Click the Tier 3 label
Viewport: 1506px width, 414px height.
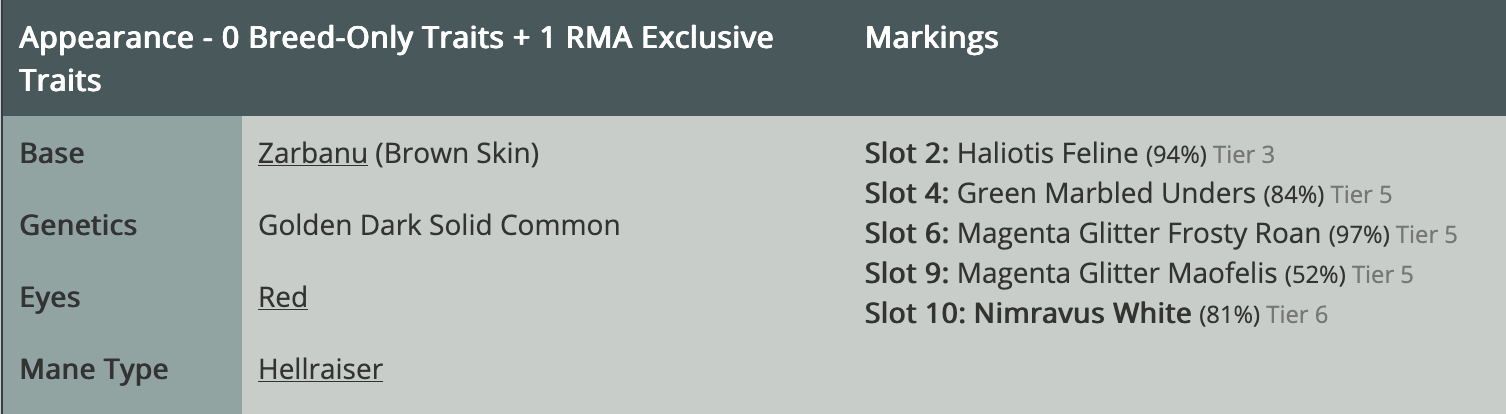(x=1243, y=155)
